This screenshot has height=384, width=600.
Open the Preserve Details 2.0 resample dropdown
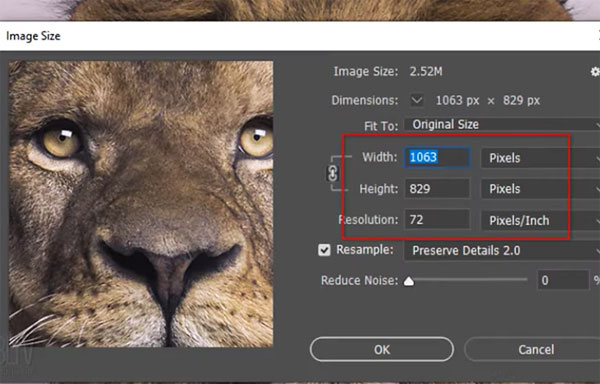502,251
